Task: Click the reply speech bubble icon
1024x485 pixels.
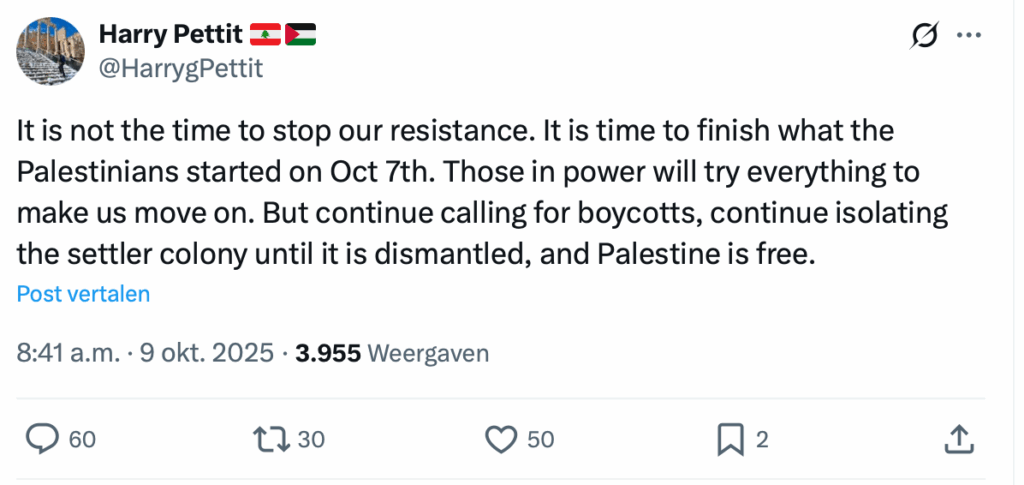Action: pyautogui.click(x=42, y=438)
